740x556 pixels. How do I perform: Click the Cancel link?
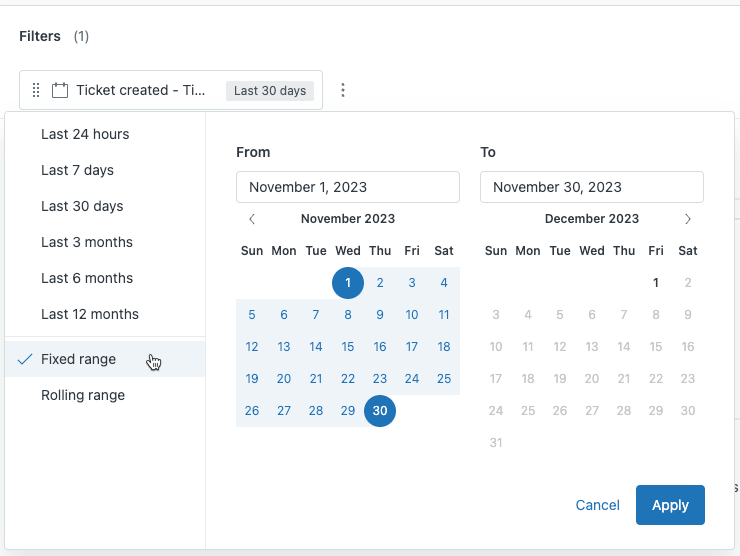click(598, 505)
